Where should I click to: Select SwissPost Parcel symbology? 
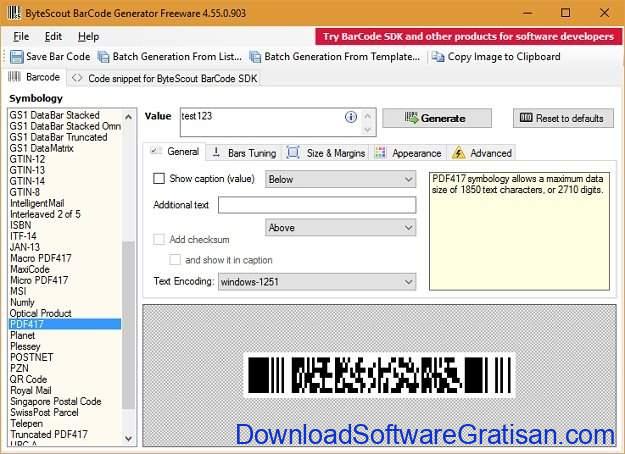coord(44,413)
